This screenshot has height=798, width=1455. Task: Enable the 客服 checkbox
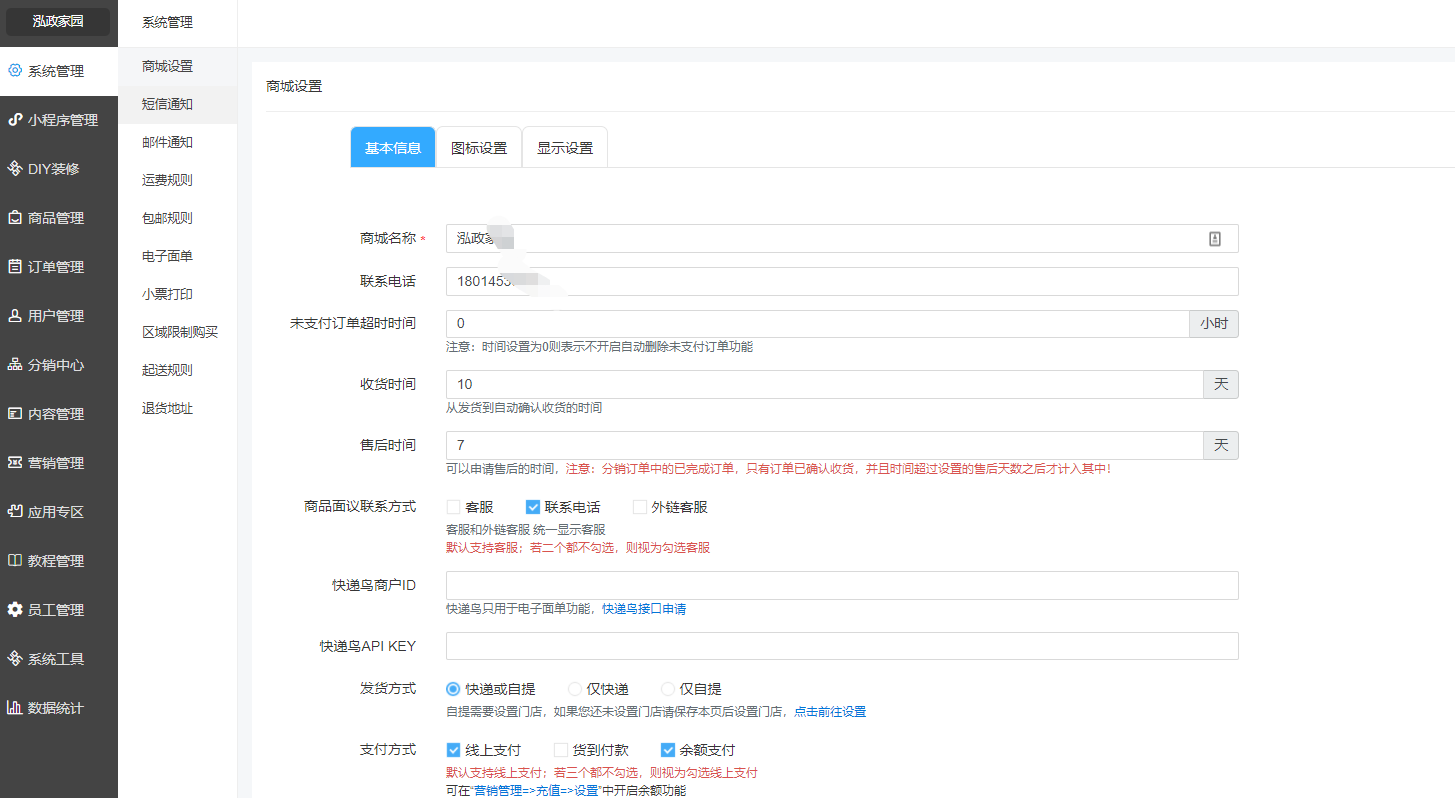(x=453, y=507)
